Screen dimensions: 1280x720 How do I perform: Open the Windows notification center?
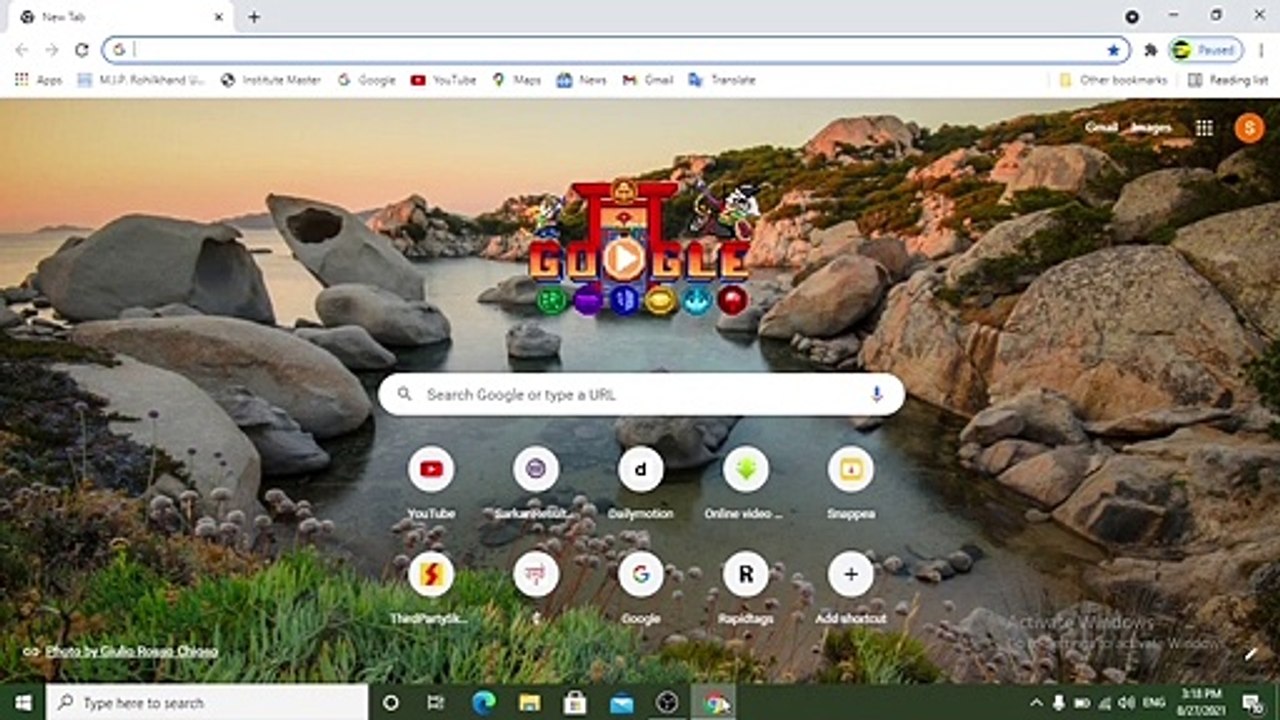[1253, 703]
